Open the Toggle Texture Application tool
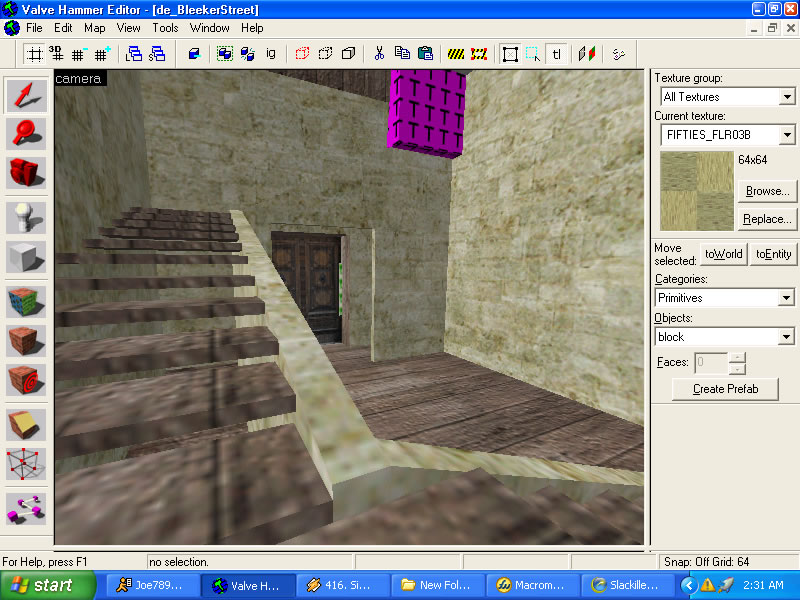Screen dimensions: 800x600 tap(26, 301)
